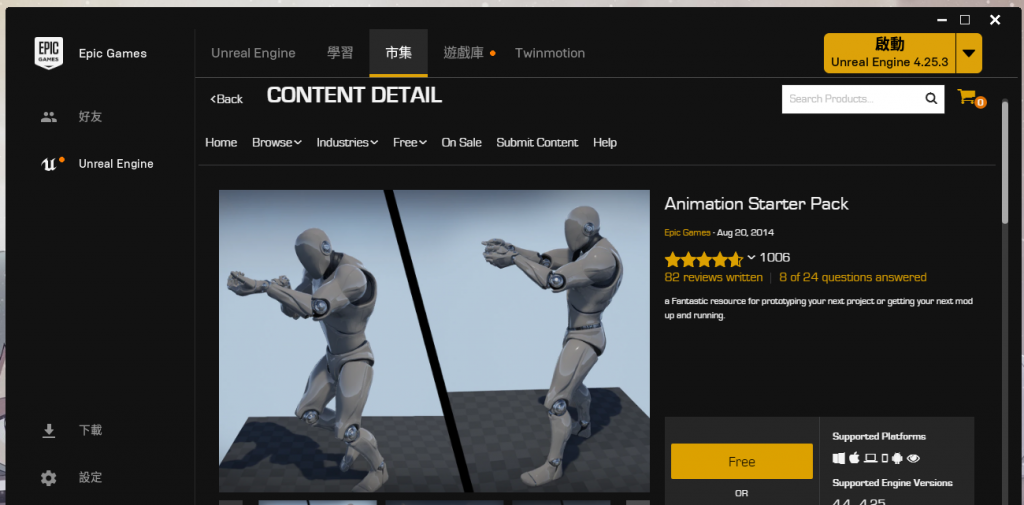The image size is (1024, 505).
Task: Click the laptop platform icon
Action: click(x=871, y=459)
